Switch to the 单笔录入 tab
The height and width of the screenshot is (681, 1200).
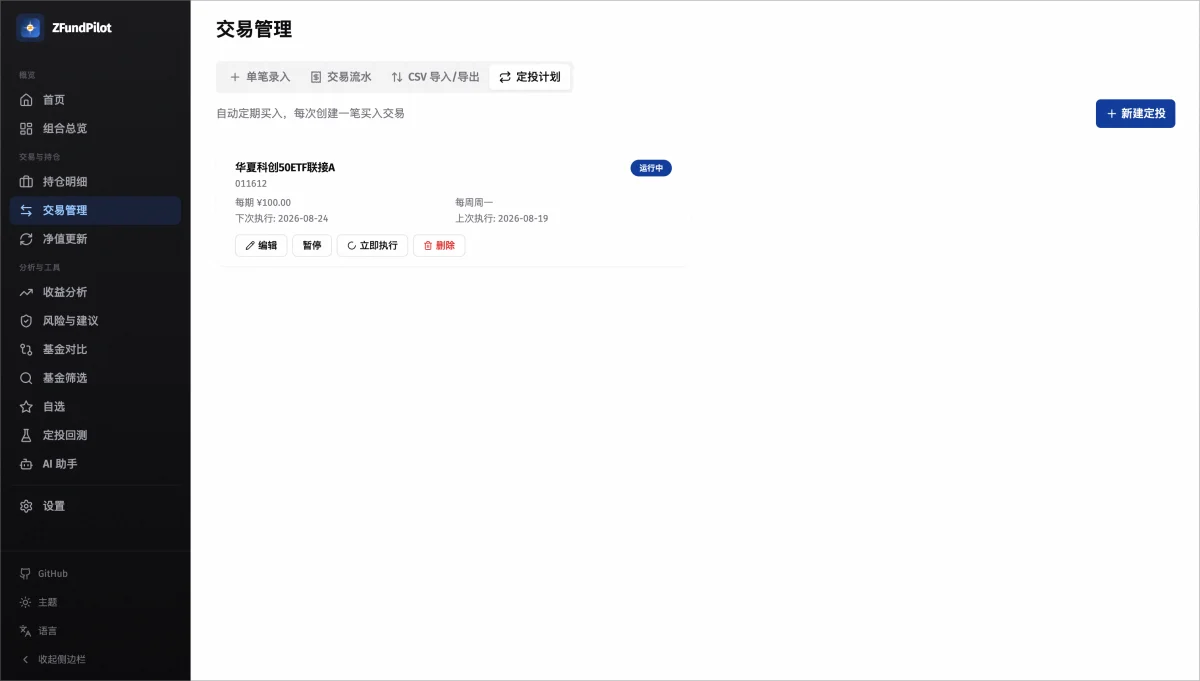(260, 77)
